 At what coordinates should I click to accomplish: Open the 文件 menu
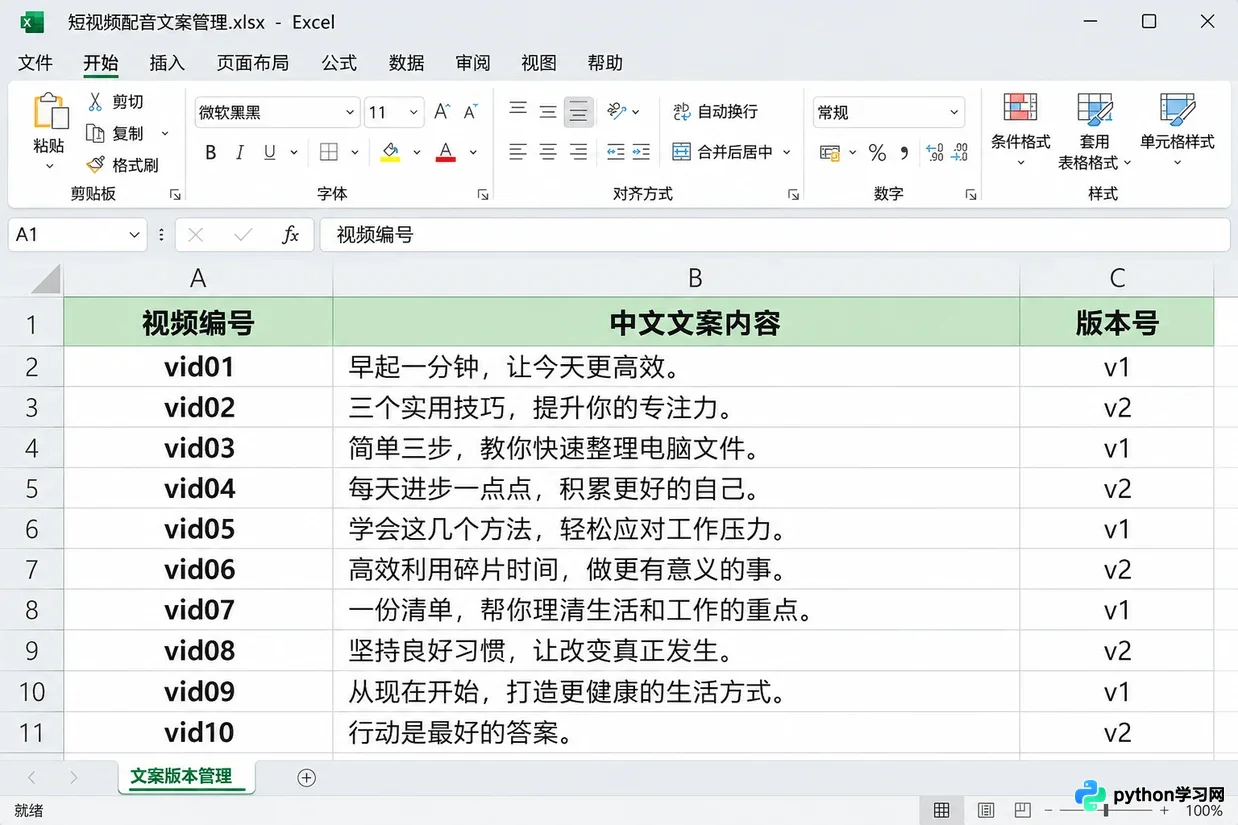tap(35, 63)
